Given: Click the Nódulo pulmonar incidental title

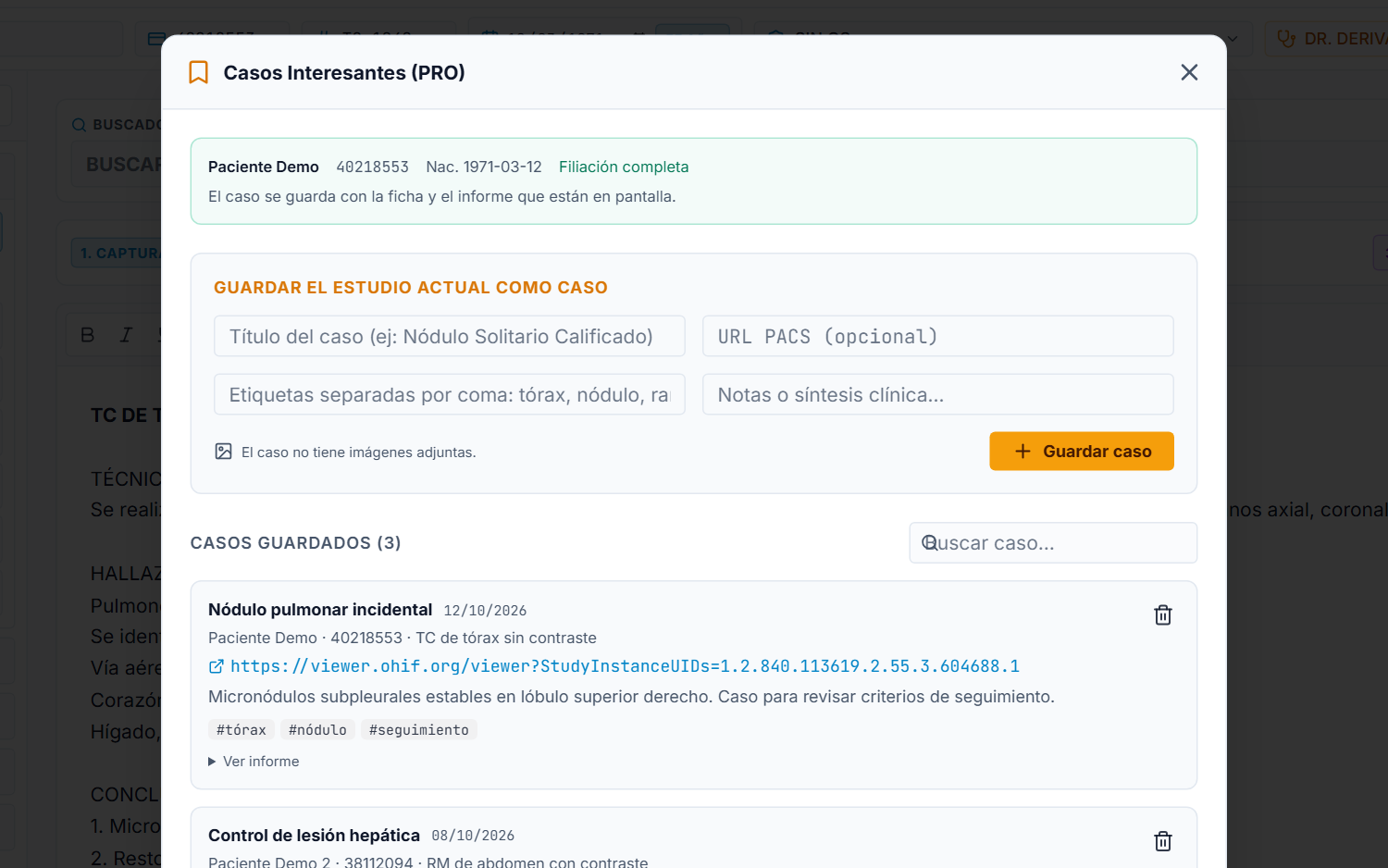Looking at the screenshot, I should pos(320,610).
